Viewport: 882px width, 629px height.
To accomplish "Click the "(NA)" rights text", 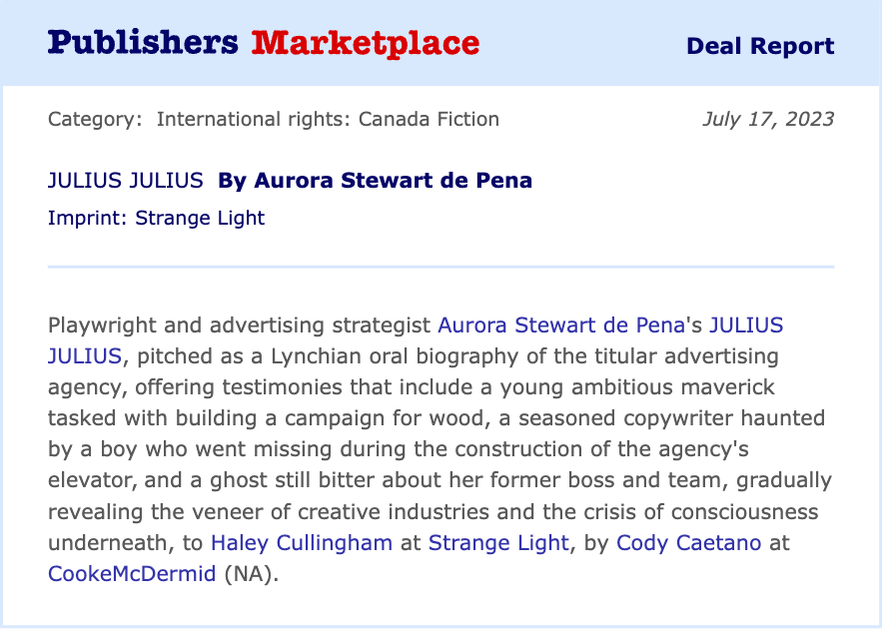I will coord(248,574).
